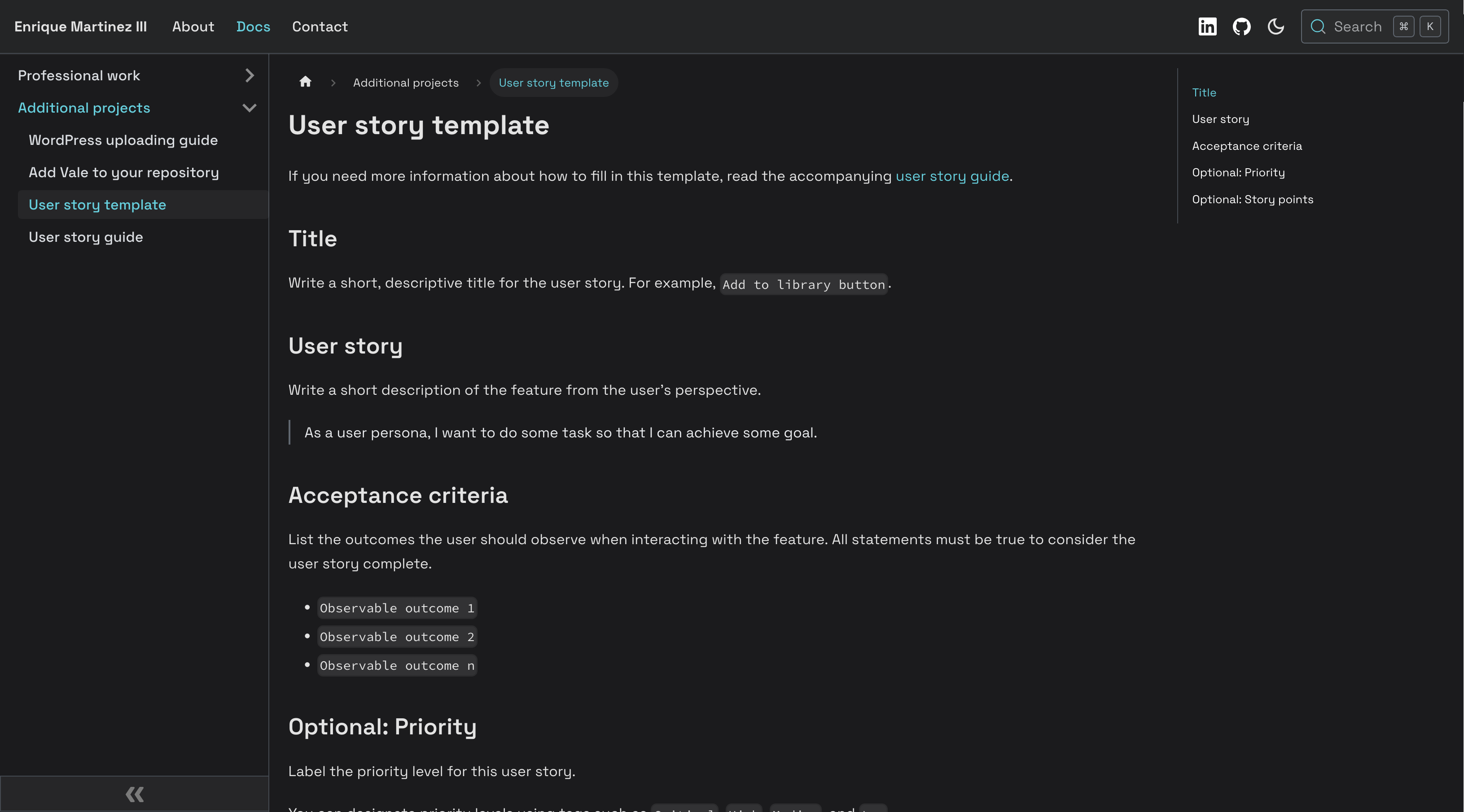Click Enrique Martinez III site title
The image size is (1464, 812).
tap(80, 27)
